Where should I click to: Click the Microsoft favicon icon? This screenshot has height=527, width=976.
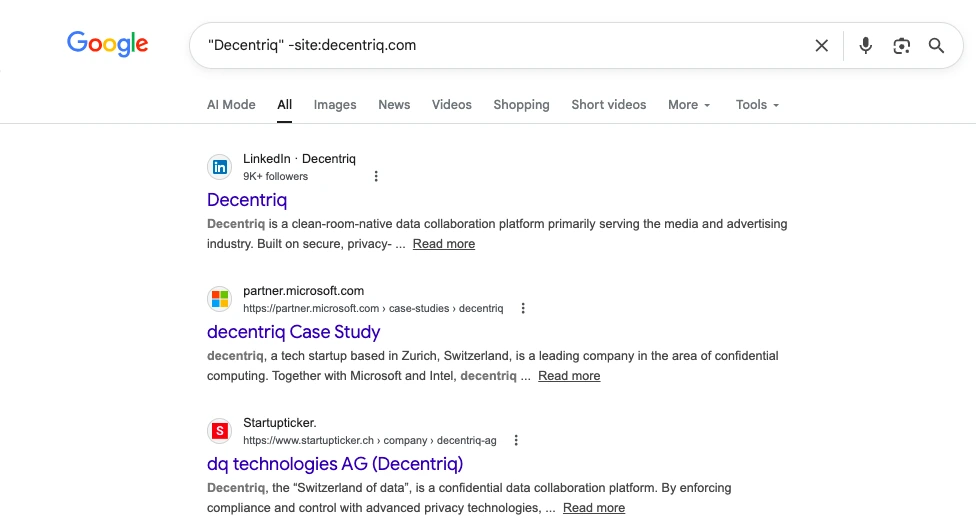click(x=219, y=299)
